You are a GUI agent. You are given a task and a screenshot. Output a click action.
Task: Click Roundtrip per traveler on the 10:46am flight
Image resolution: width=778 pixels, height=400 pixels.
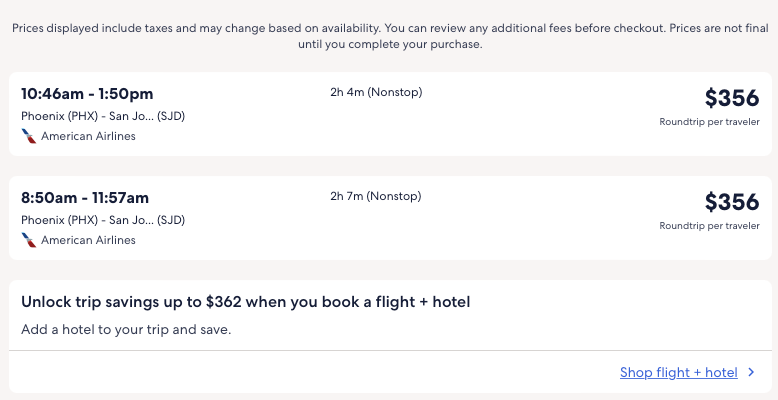point(709,122)
